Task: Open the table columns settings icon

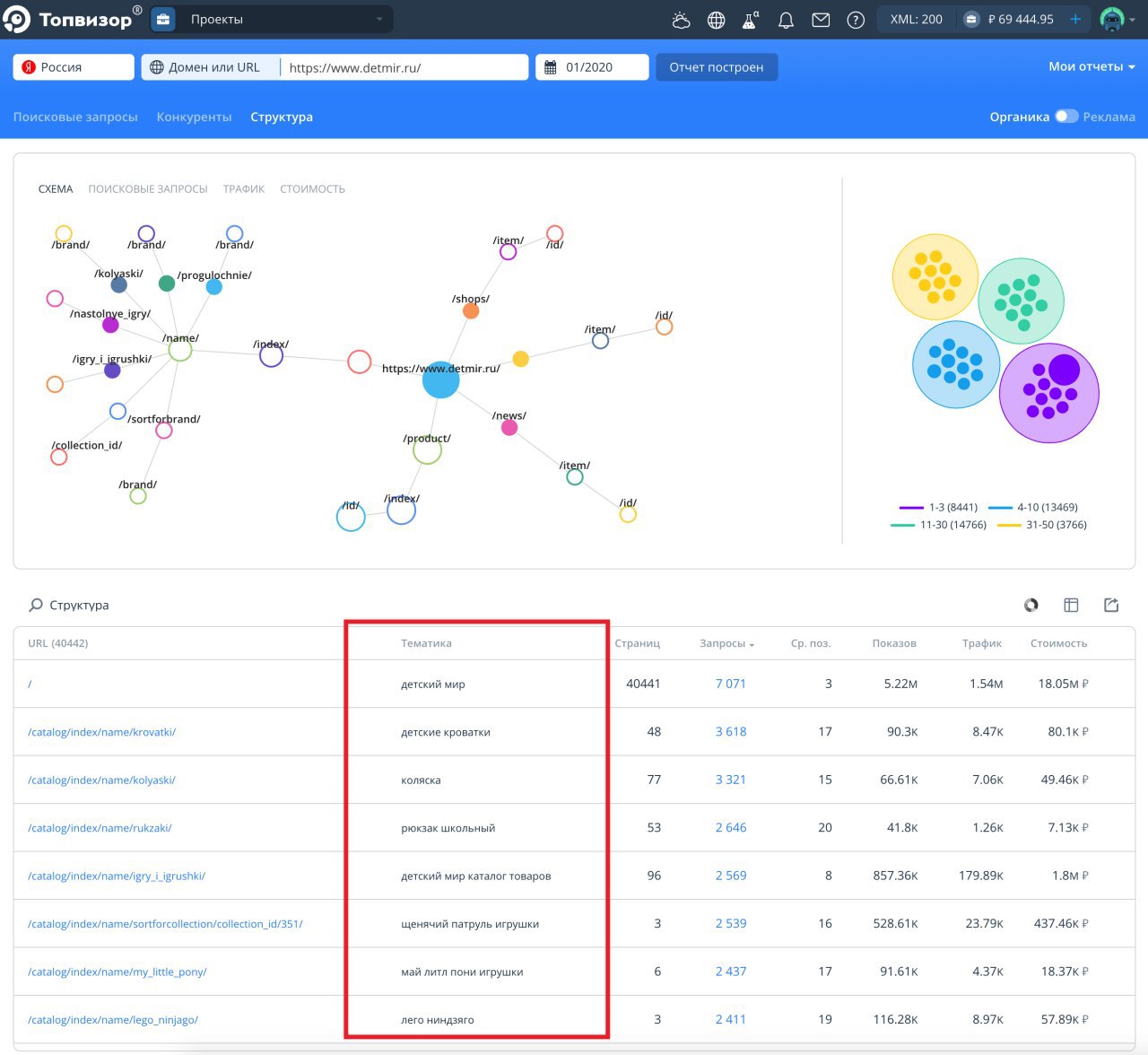Action: (x=1071, y=606)
